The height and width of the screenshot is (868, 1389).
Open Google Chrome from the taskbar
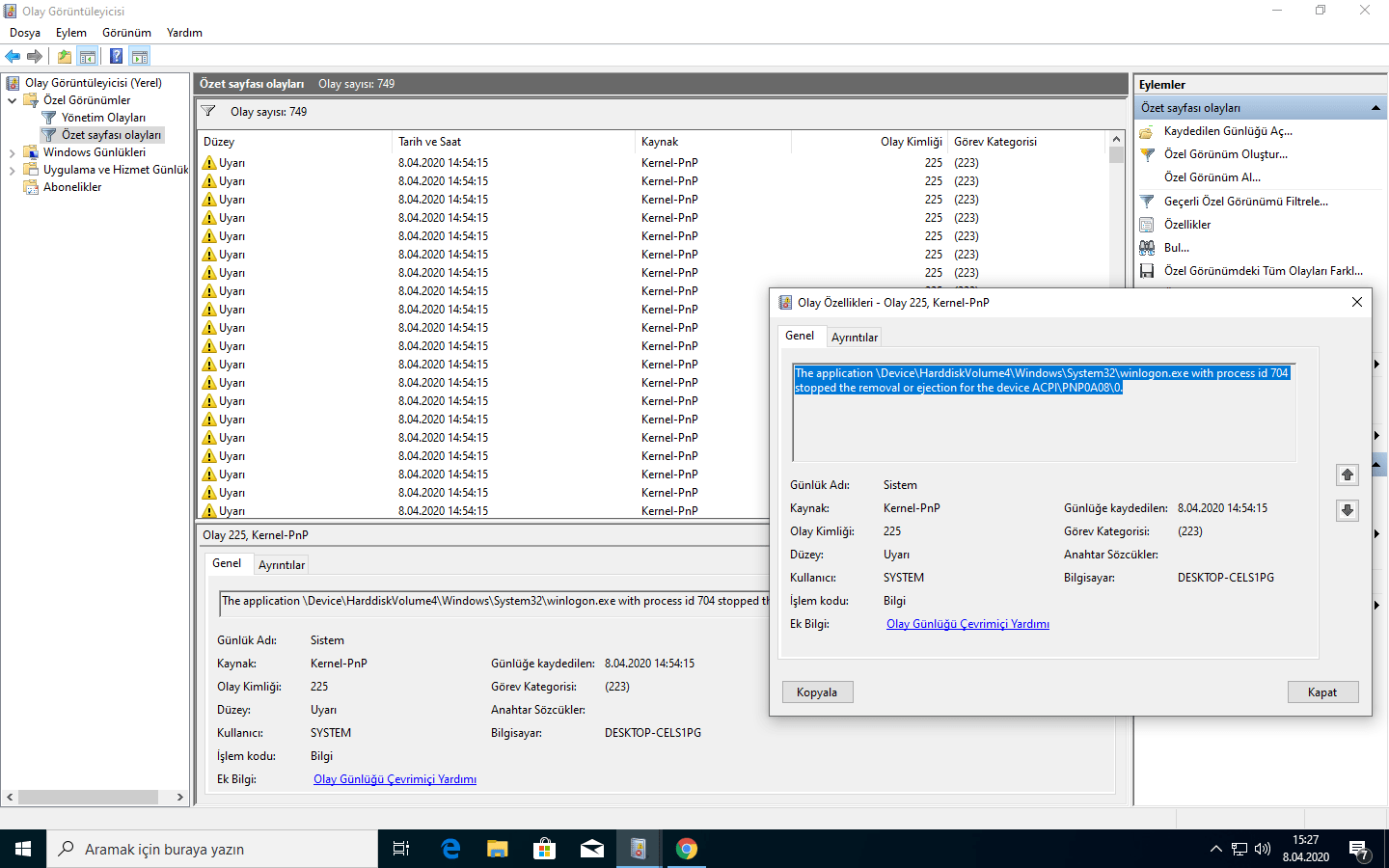686,849
